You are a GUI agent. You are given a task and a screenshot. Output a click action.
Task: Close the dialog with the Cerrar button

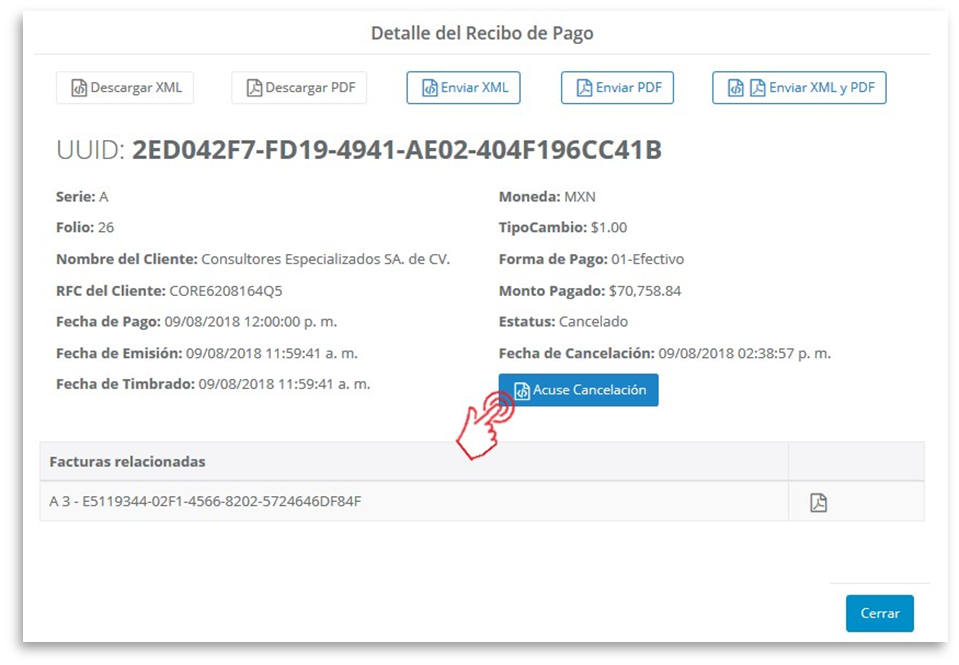click(x=879, y=613)
